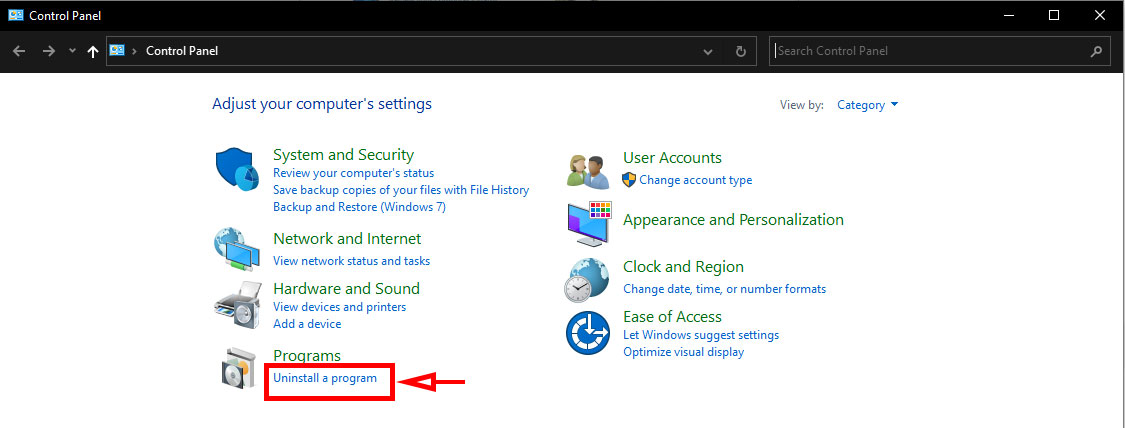
Task: Open recent locations dropdown arrow
Action: [x=72, y=51]
